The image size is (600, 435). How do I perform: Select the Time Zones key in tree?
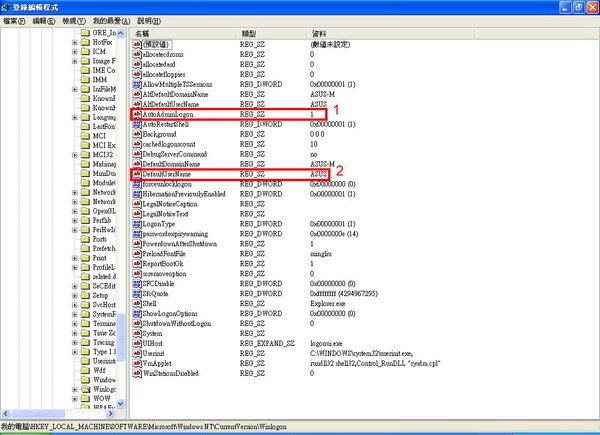tap(104, 333)
